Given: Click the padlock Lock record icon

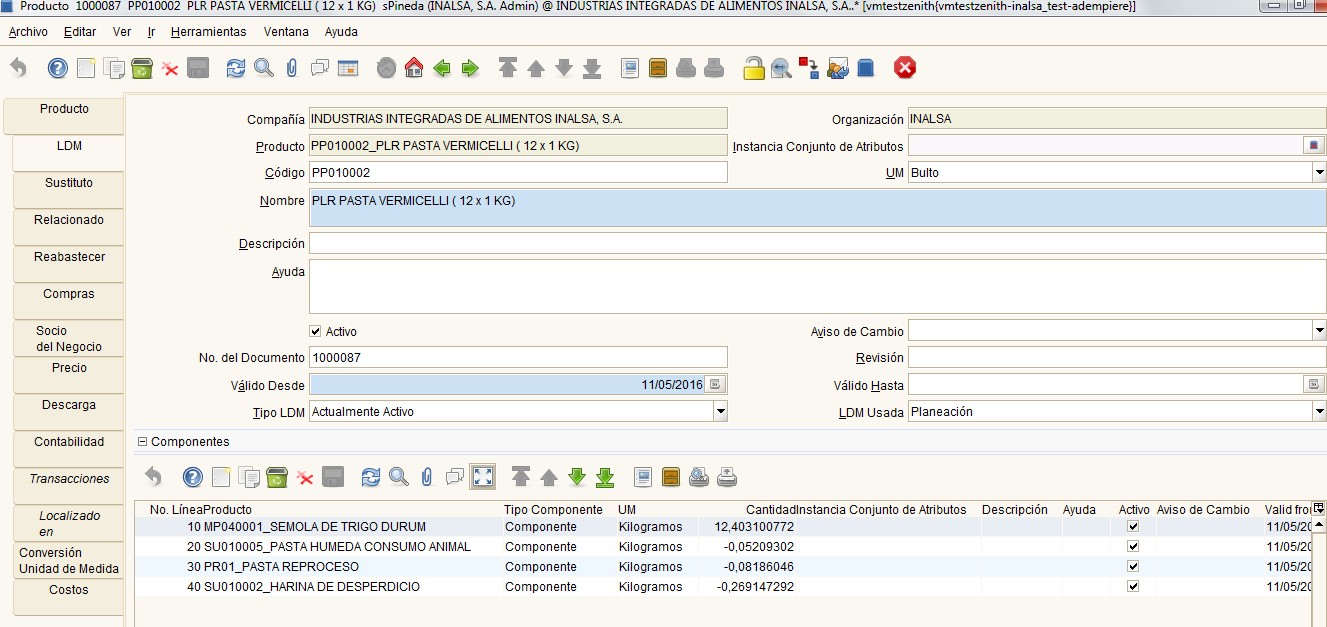Looking at the screenshot, I should (753, 68).
